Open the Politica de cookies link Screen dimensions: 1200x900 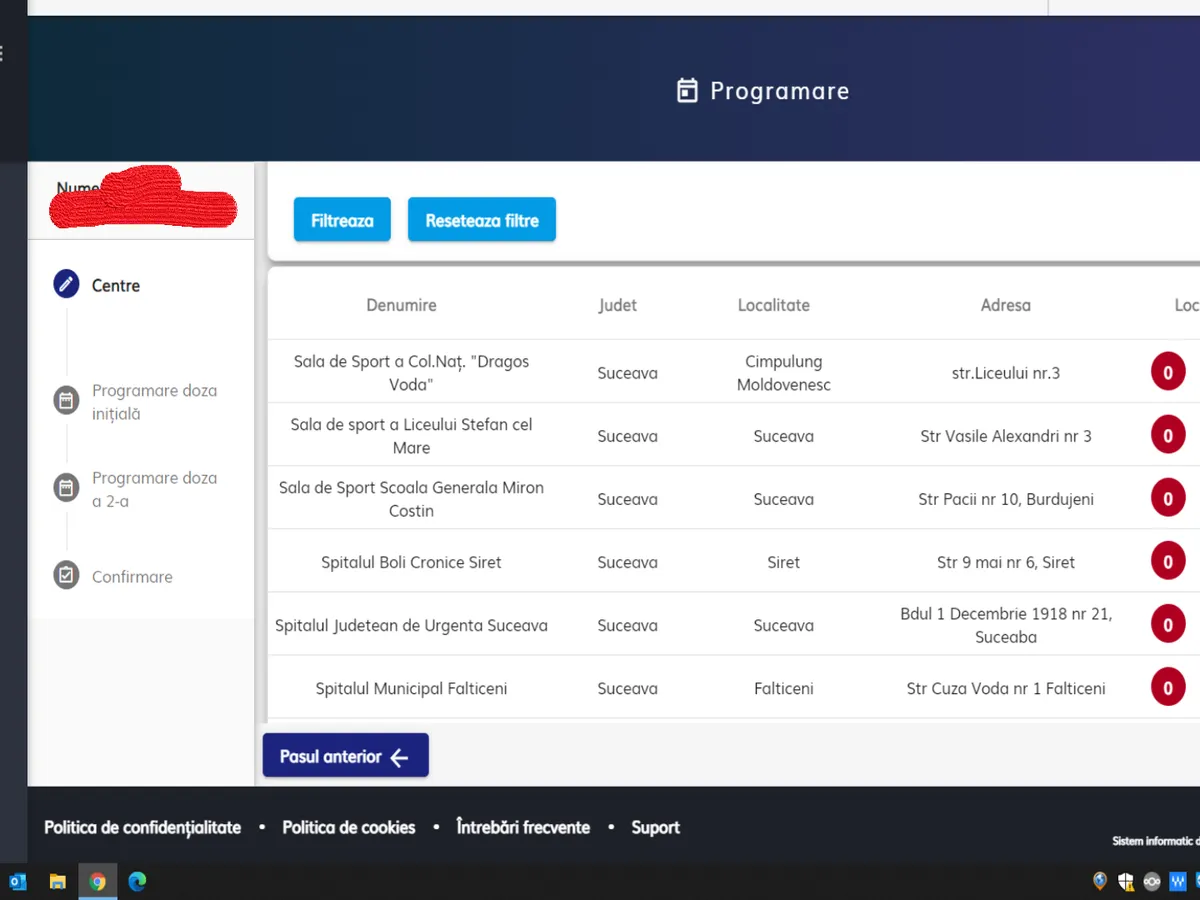(348, 827)
